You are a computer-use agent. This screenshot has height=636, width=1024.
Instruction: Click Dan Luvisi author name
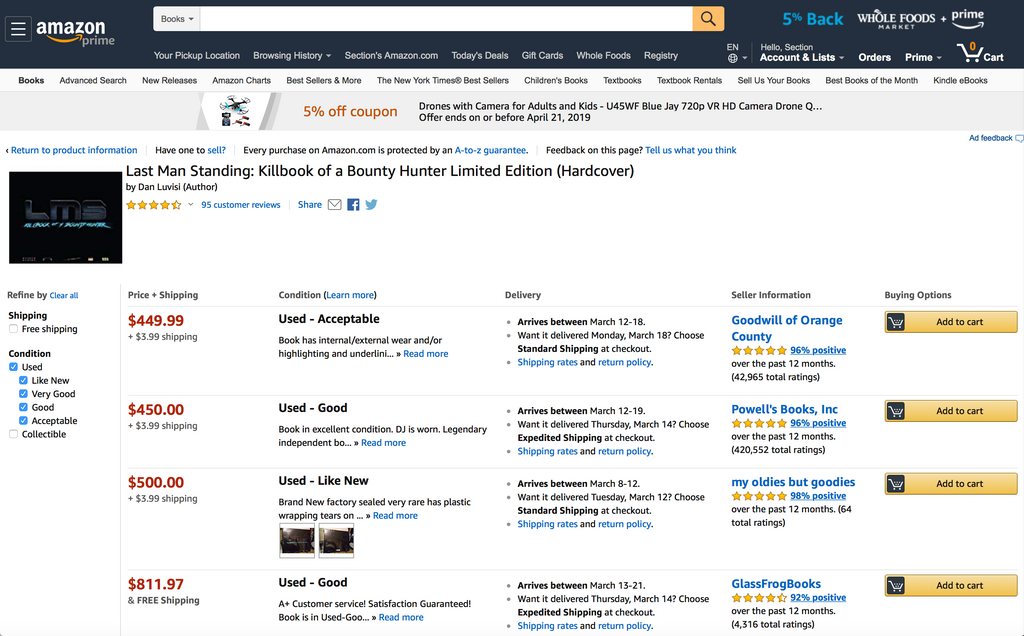[x=158, y=187]
